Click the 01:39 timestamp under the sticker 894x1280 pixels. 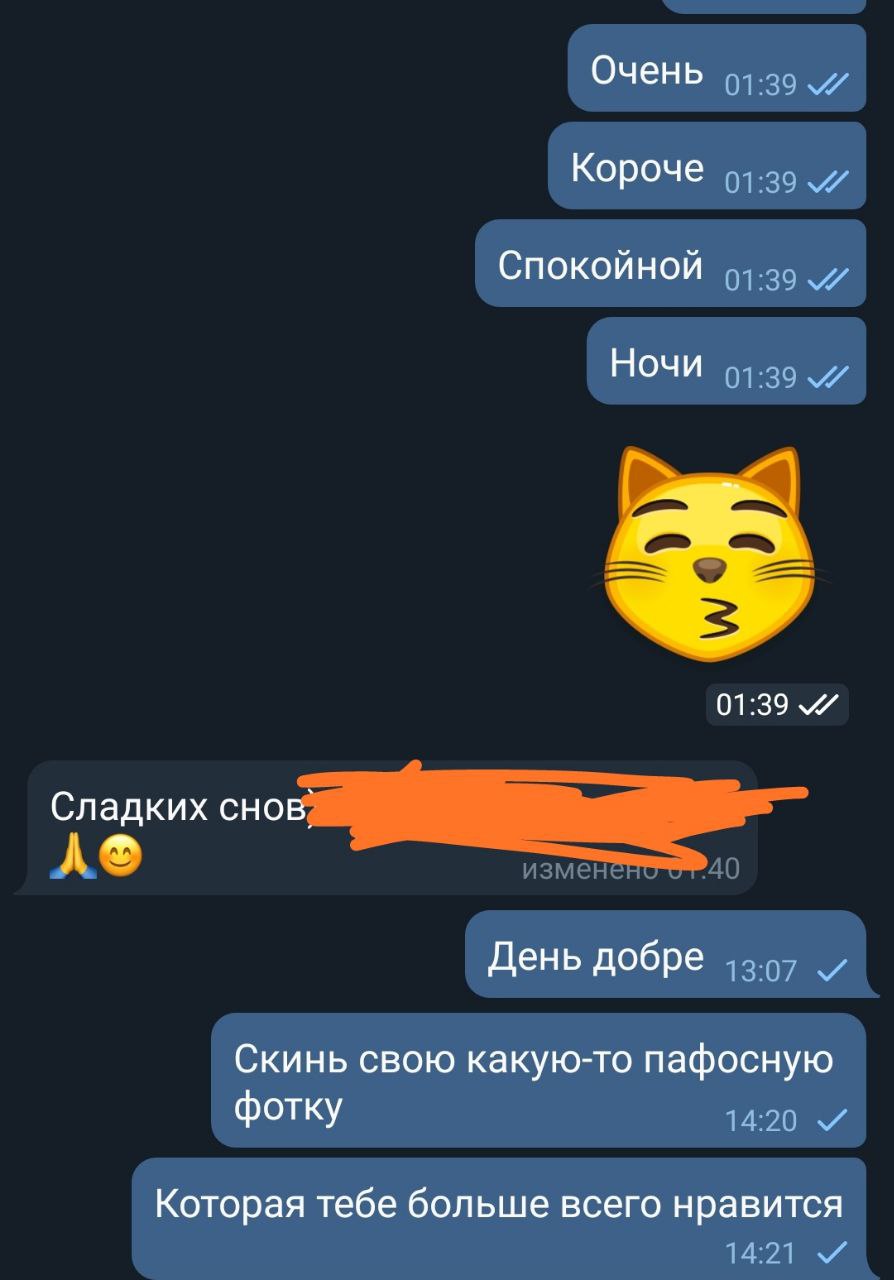[x=753, y=705]
